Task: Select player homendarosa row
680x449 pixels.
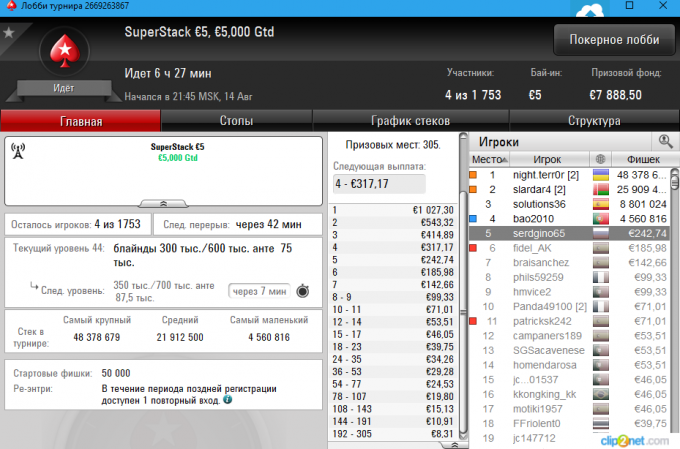Action: coord(569,365)
